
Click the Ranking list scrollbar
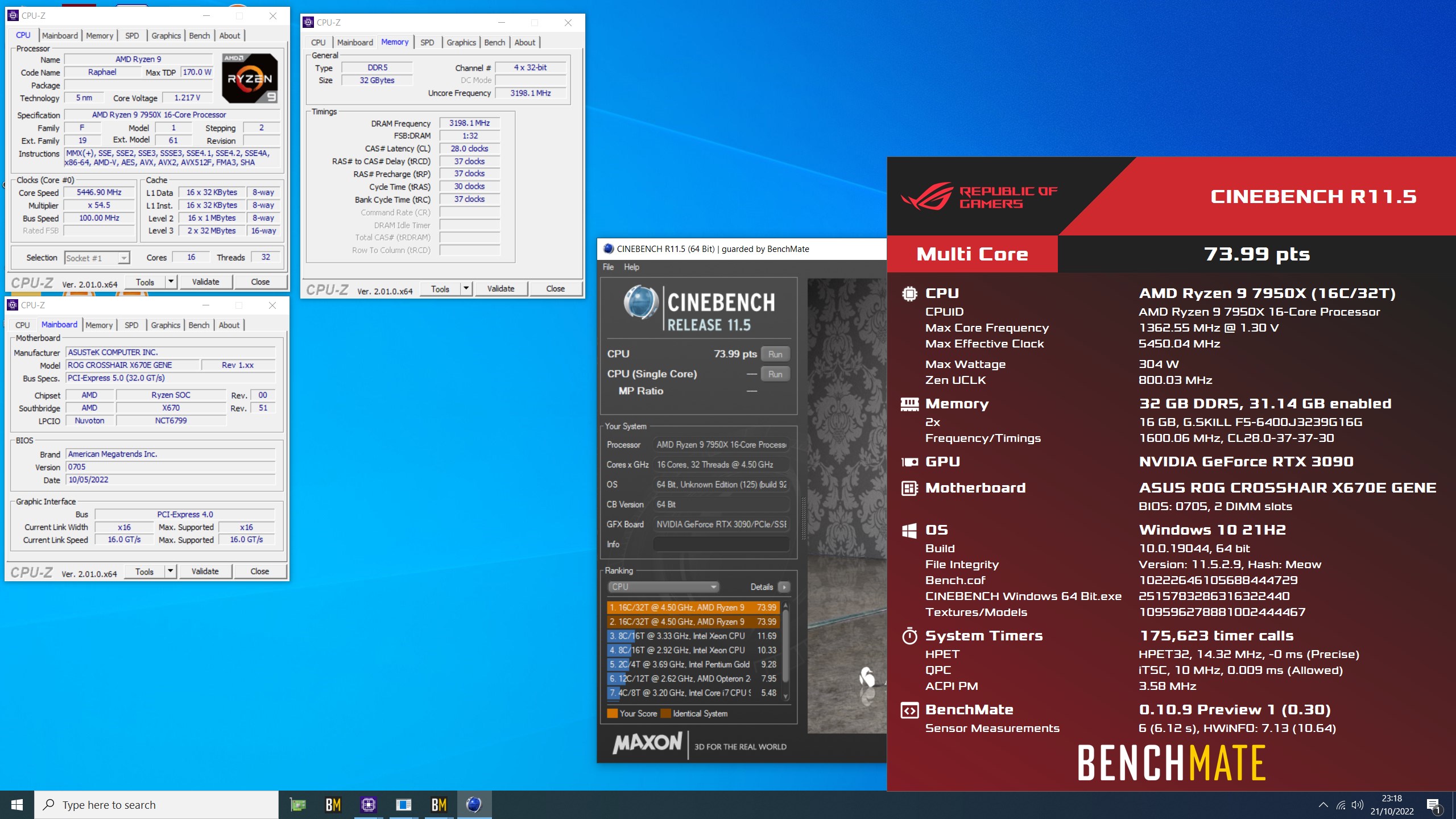pos(785,650)
